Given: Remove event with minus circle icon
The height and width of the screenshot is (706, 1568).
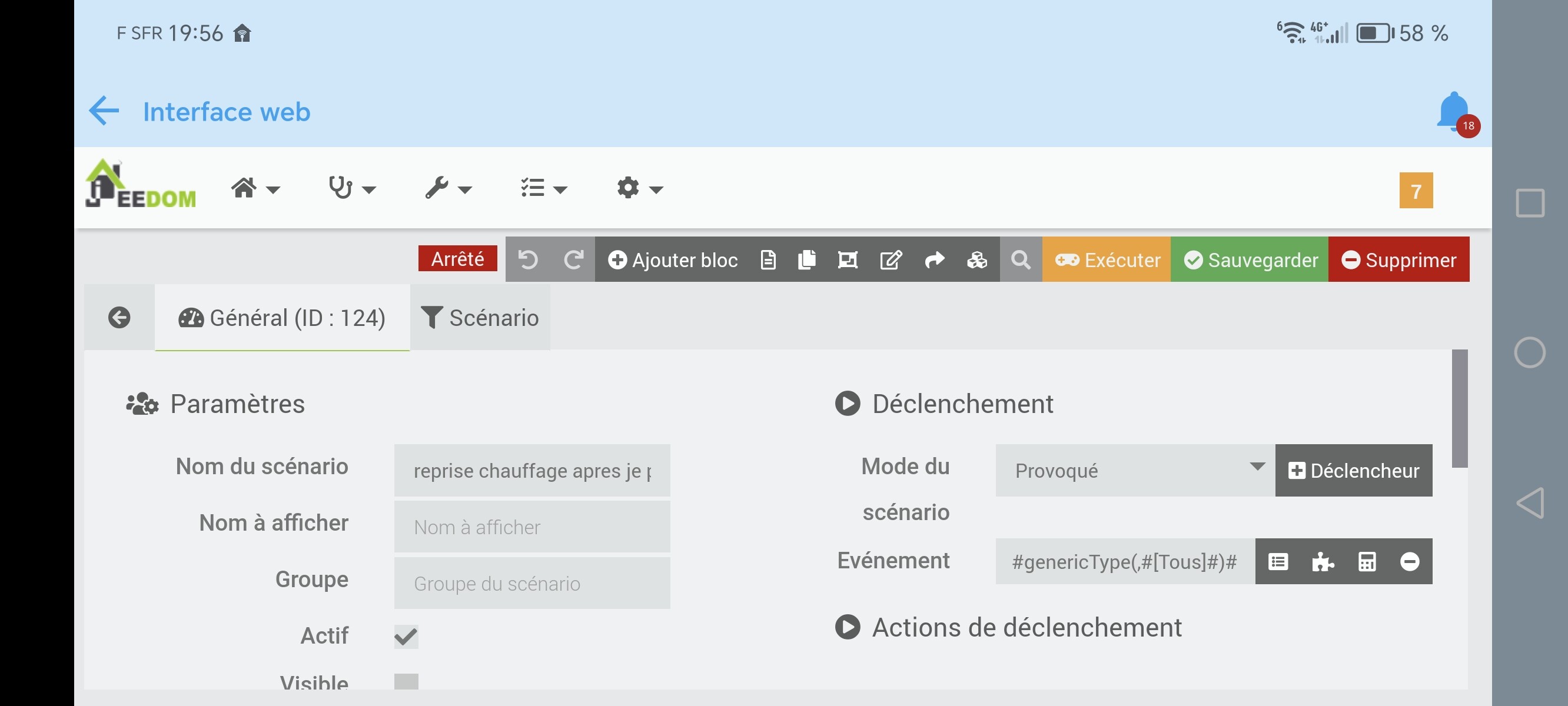Looking at the screenshot, I should pos(1409,561).
